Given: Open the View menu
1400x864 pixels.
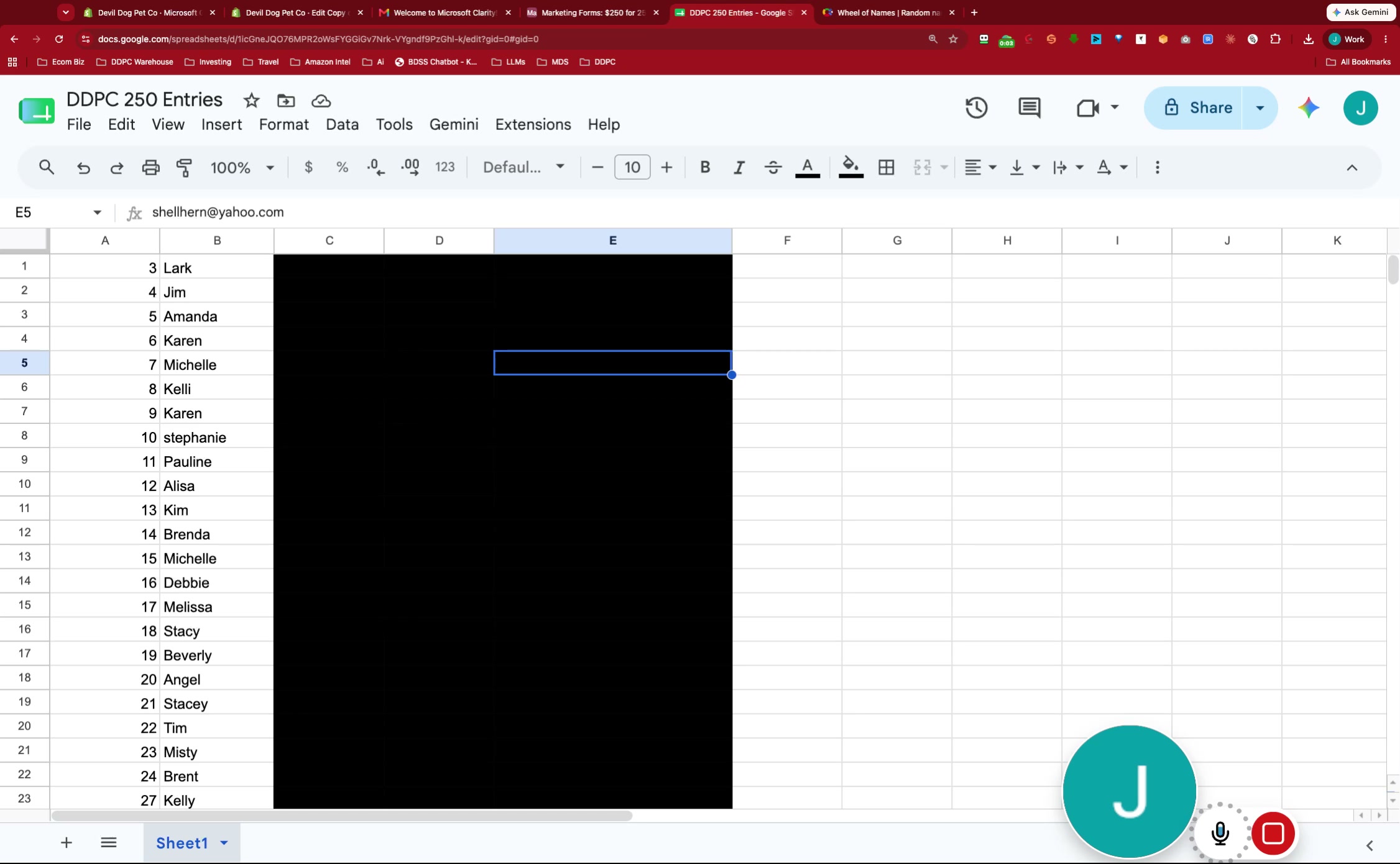Looking at the screenshot, I should coord(168,124).
